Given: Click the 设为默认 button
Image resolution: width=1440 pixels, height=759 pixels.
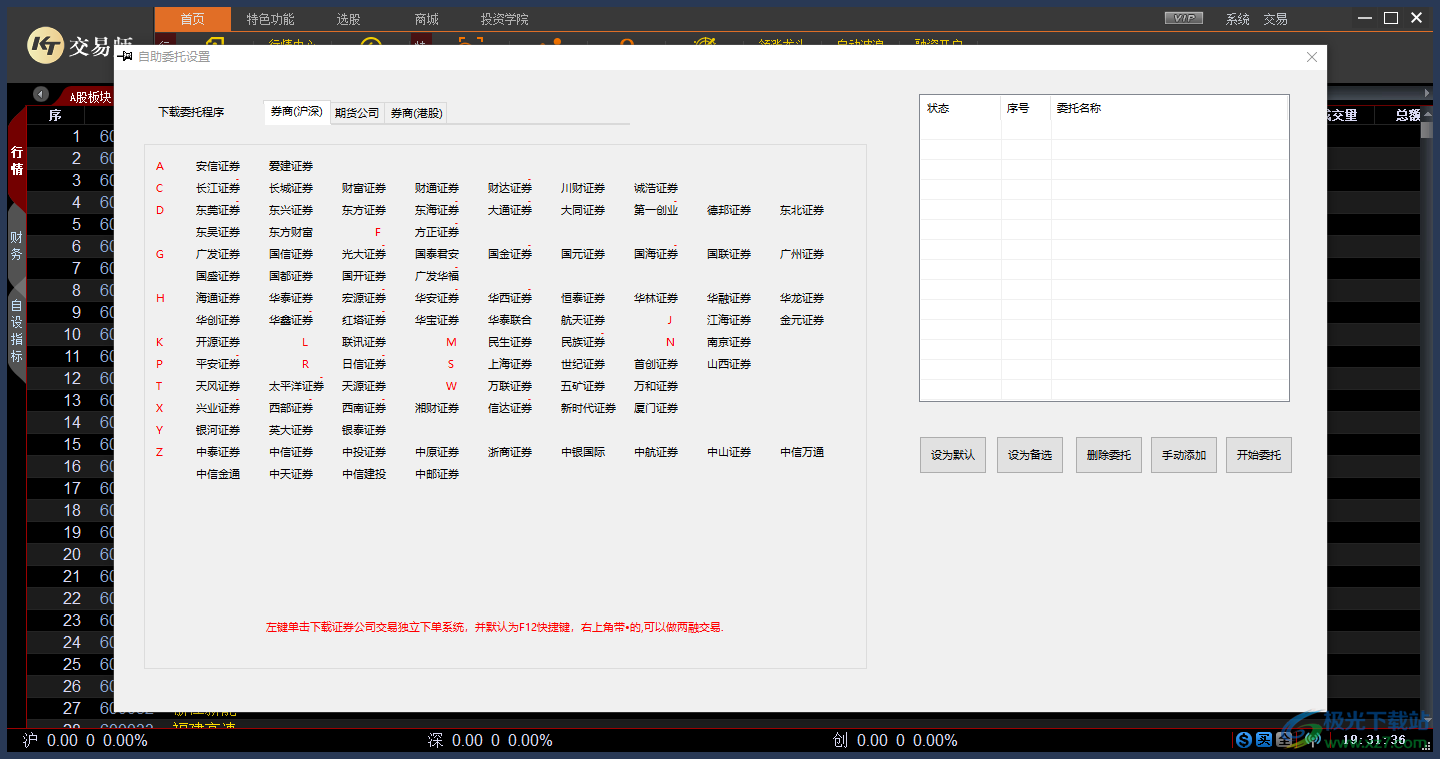Looking at the screenshot, I should (x=954, y=455).
